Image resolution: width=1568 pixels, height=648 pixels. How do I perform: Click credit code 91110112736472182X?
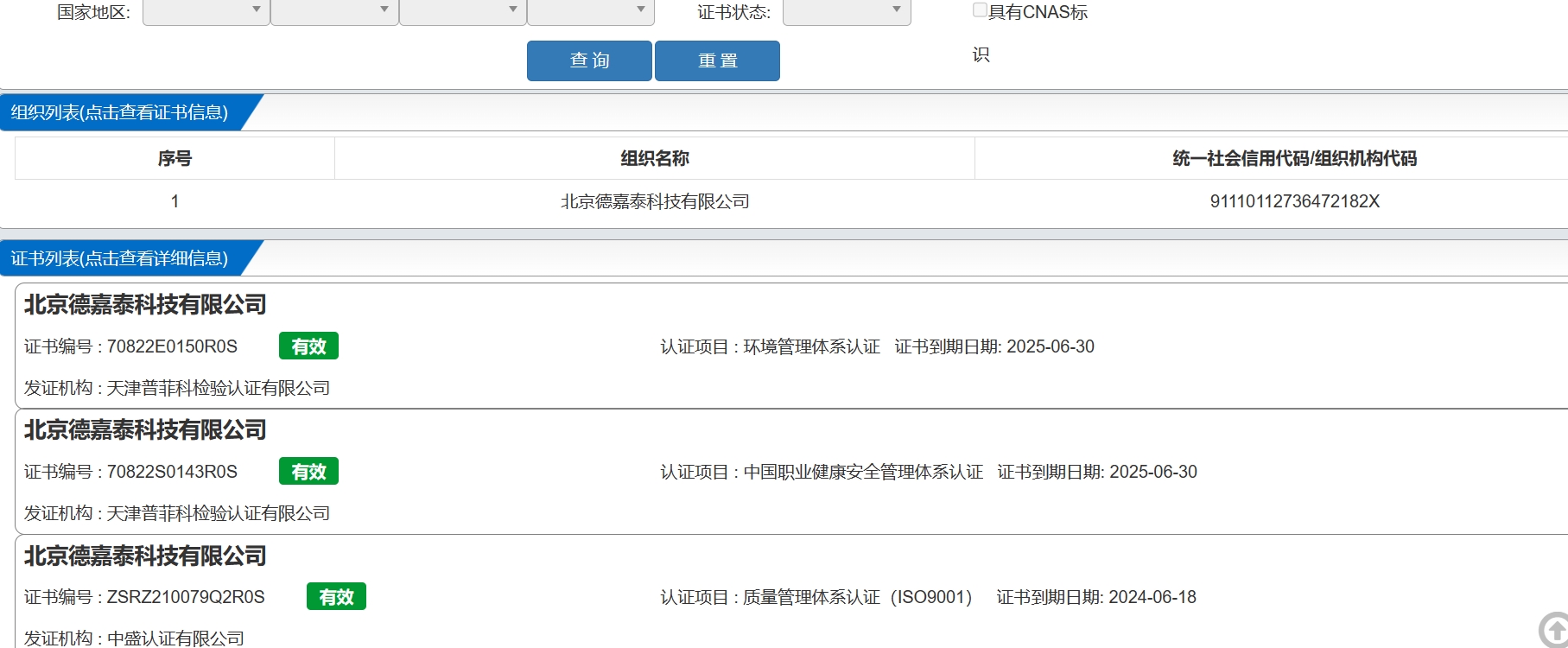(1294, 201)
